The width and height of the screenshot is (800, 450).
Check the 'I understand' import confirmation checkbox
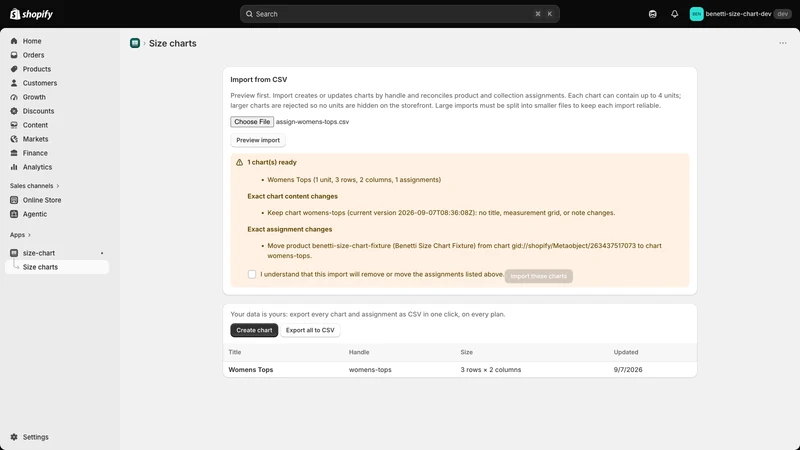tap(252, 274)
